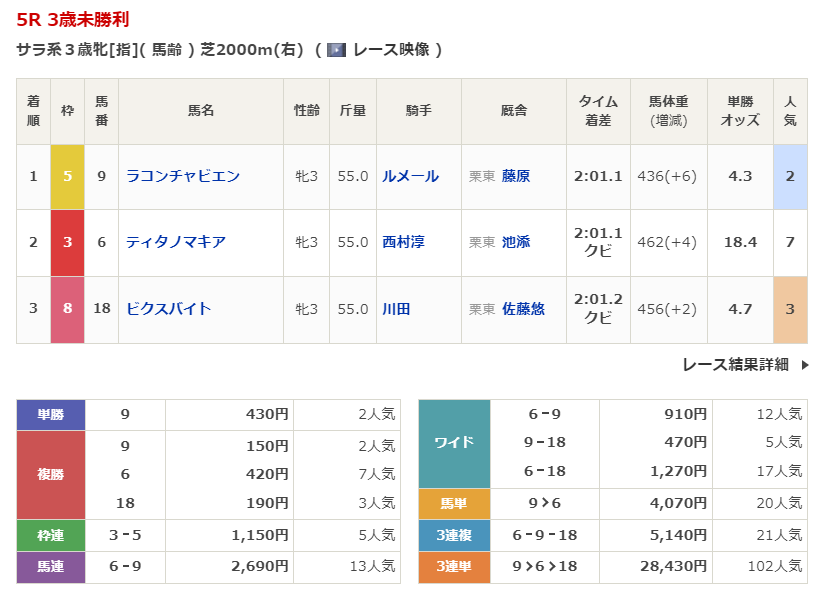The width and height of the screenshot is (823, 595).
Task: Click the pink frame 8 swatch
Action: click(x=67, y=309)
